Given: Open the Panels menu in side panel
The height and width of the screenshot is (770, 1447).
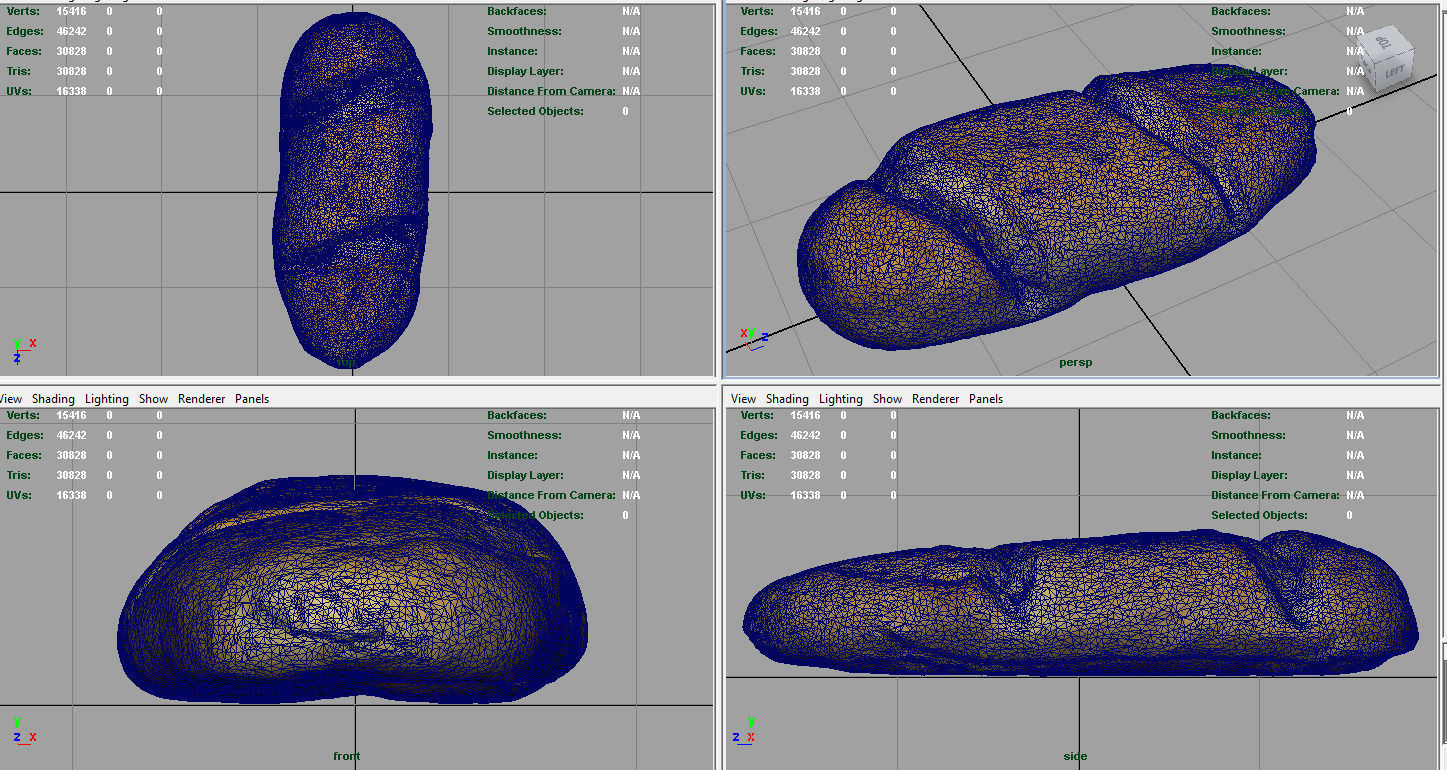Looking at the screenshot, I should (x=986, y=399).
